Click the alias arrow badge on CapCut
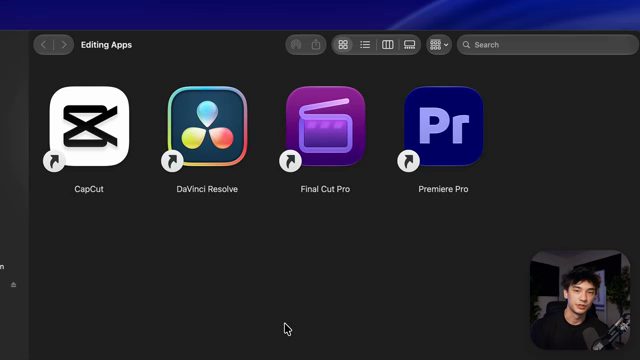Image resolution: width=640 pixels, height=360 pixels. (x=54, y=161)
